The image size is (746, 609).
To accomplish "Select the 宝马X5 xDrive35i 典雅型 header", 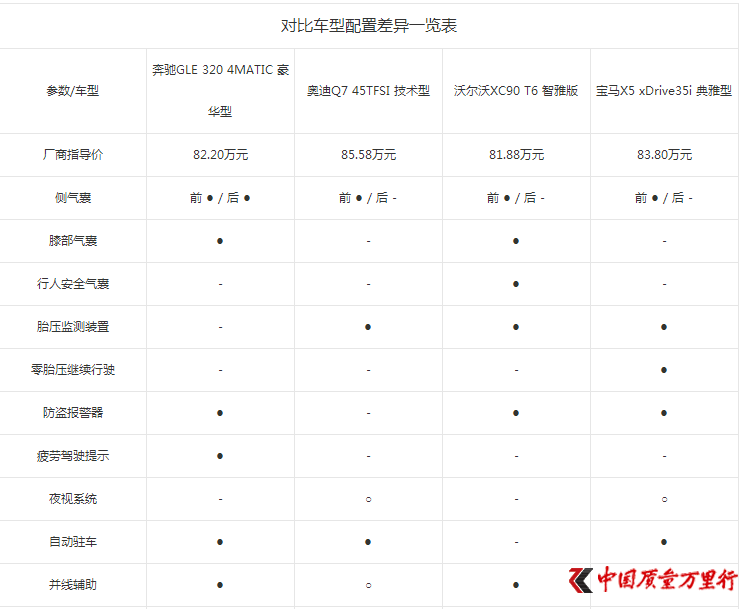I will tap(664, 91).
